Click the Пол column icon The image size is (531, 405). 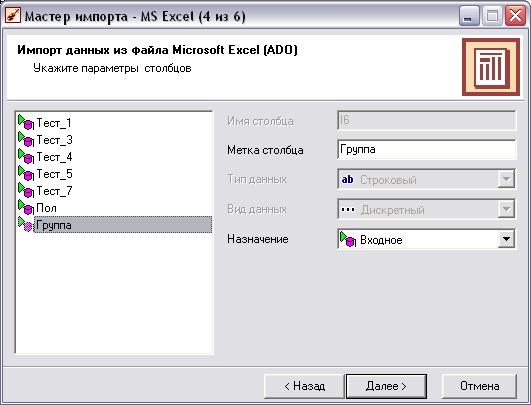[x=26, y=207]
